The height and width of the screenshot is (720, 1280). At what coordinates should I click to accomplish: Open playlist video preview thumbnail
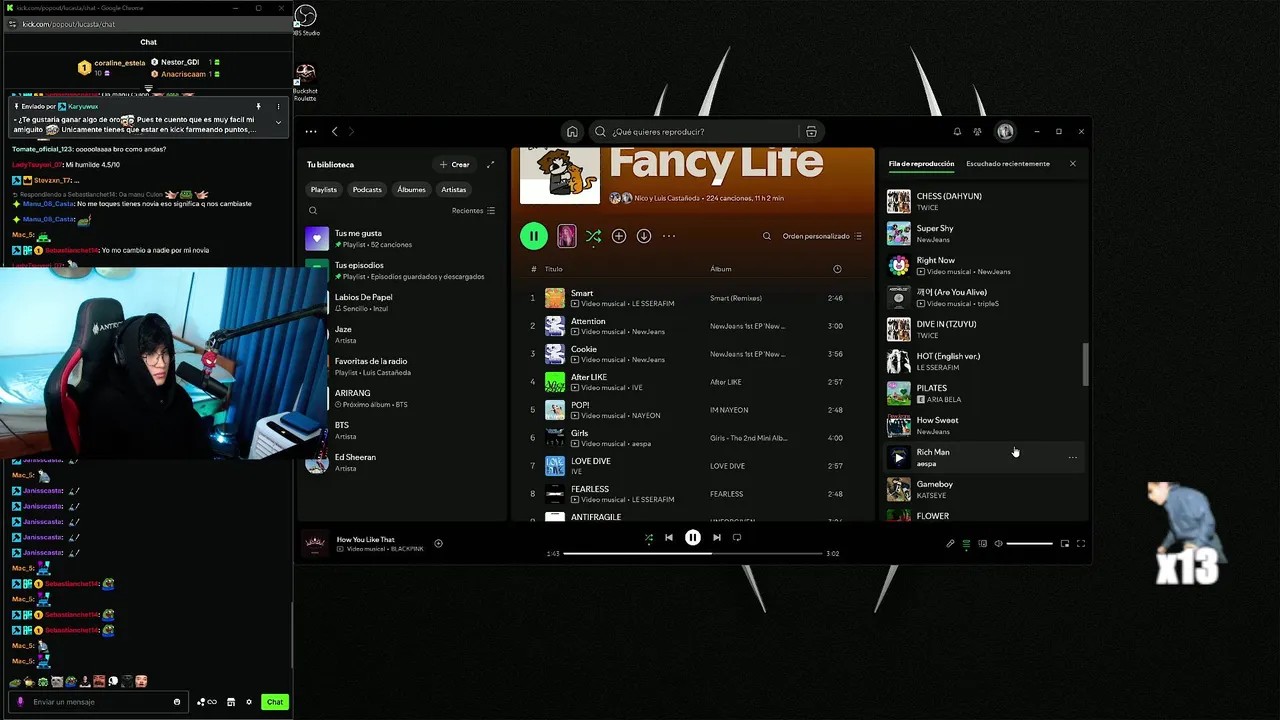pos(566,236)
